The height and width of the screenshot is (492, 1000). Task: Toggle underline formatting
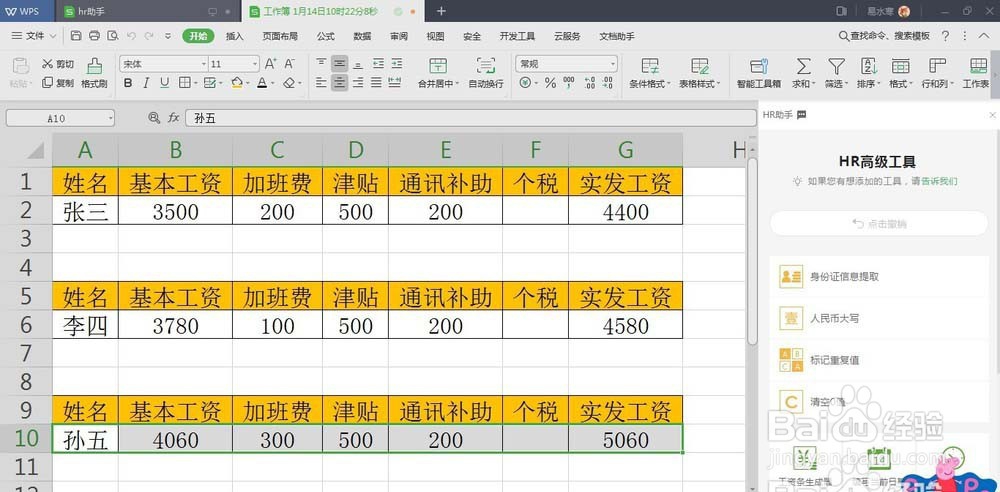coord(165,83)
